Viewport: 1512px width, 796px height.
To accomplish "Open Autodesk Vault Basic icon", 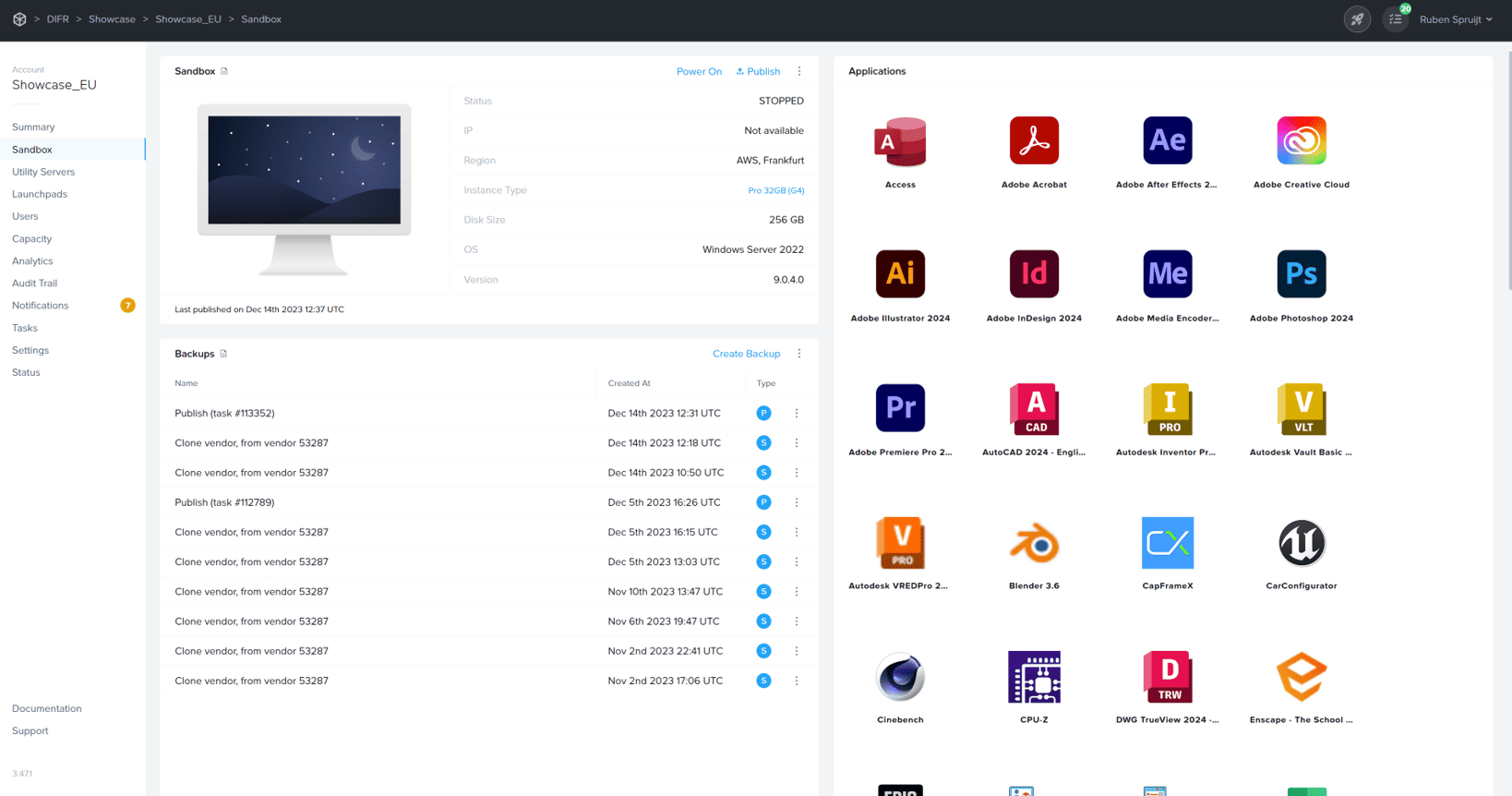I will [1302, 408].
